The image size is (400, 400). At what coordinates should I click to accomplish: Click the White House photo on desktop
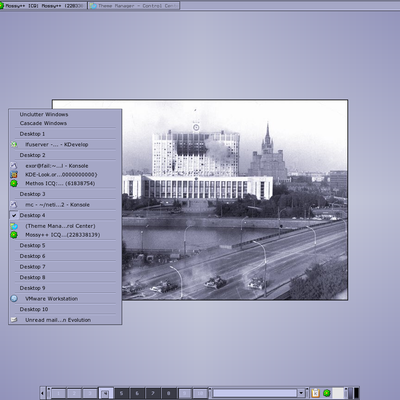point(235,200)
